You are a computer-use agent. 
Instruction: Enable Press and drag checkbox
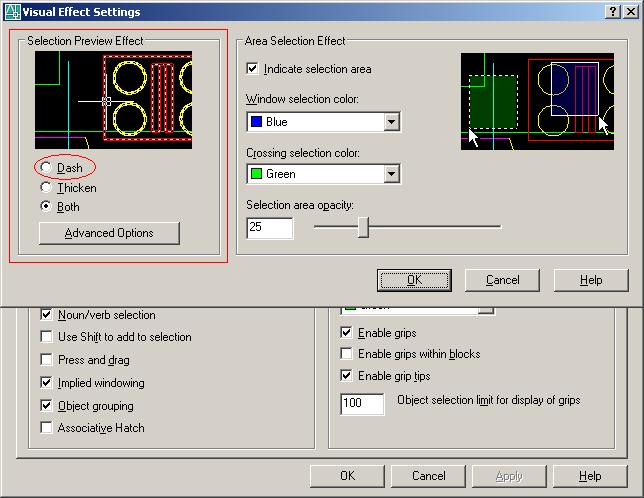pyautogui.click(x=46, y=360)
